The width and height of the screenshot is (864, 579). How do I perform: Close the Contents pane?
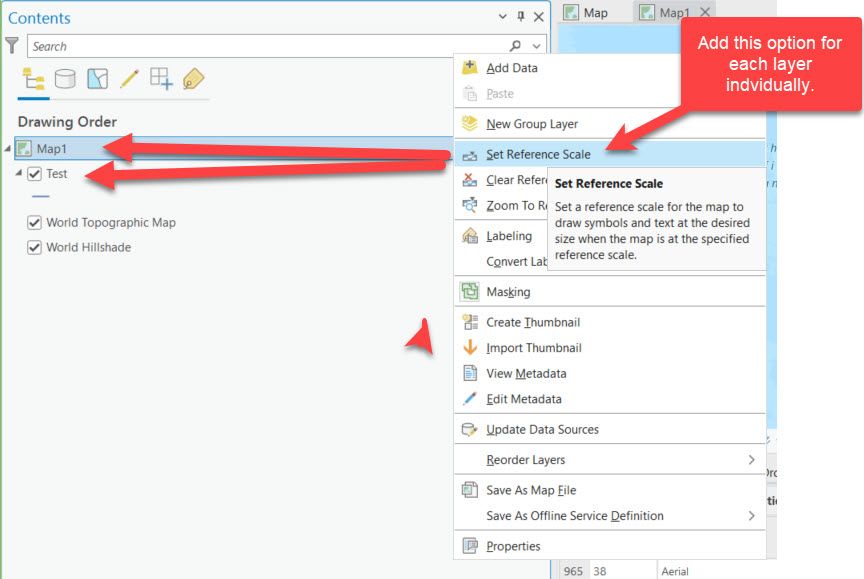point(539,17)
